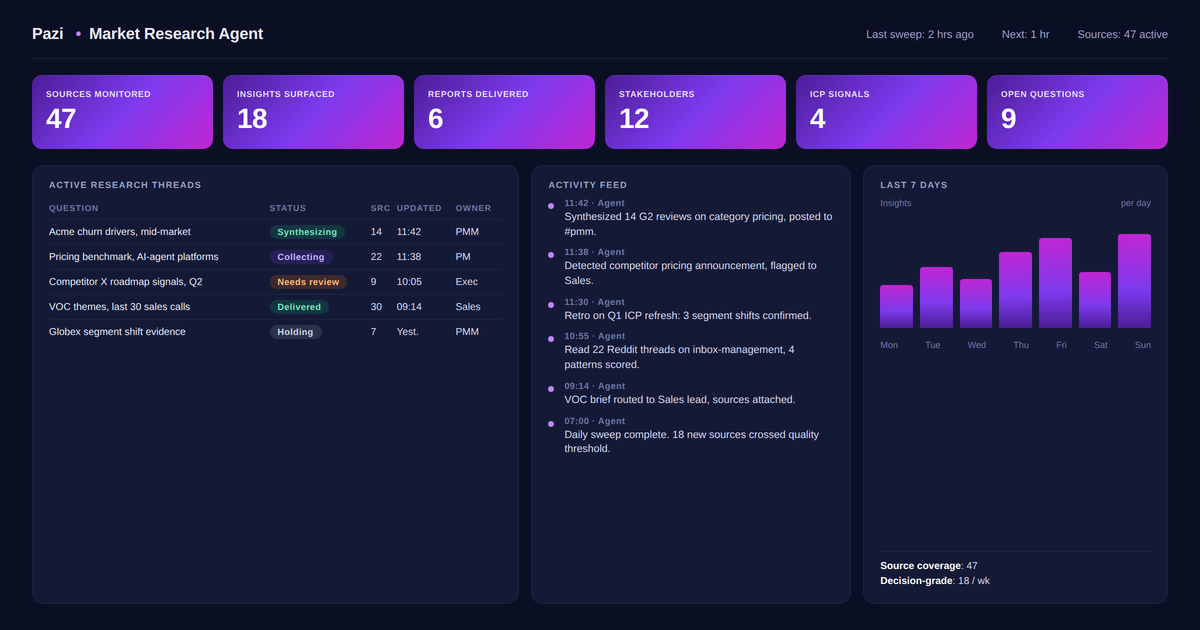Image resolution: width=1200 pixels, height=630 pixels.
Task: Click the 'Decision-grade: 18 / wk' summary line
Action: 935,581
